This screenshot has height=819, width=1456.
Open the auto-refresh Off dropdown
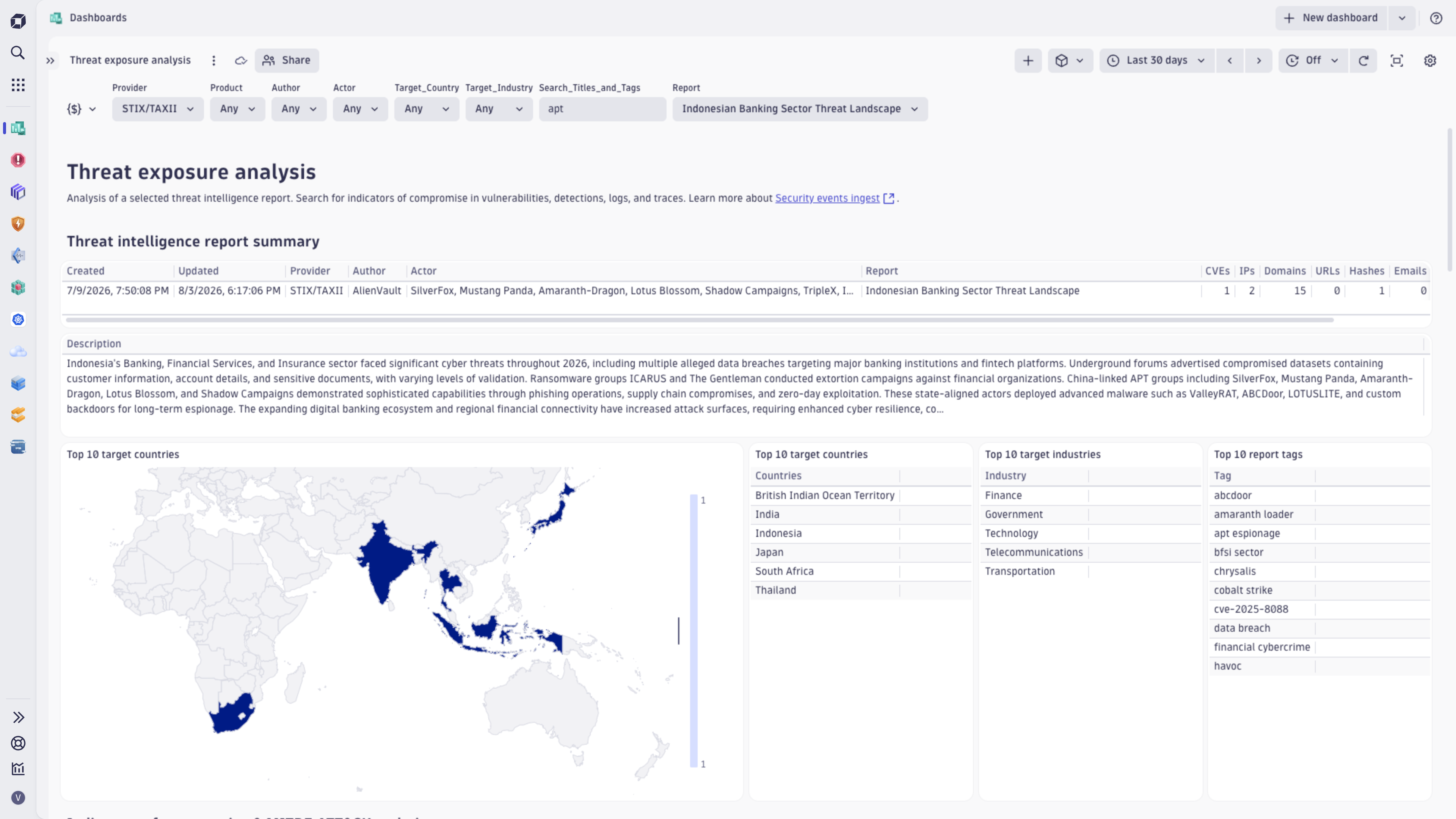[x=1313, y=61]
